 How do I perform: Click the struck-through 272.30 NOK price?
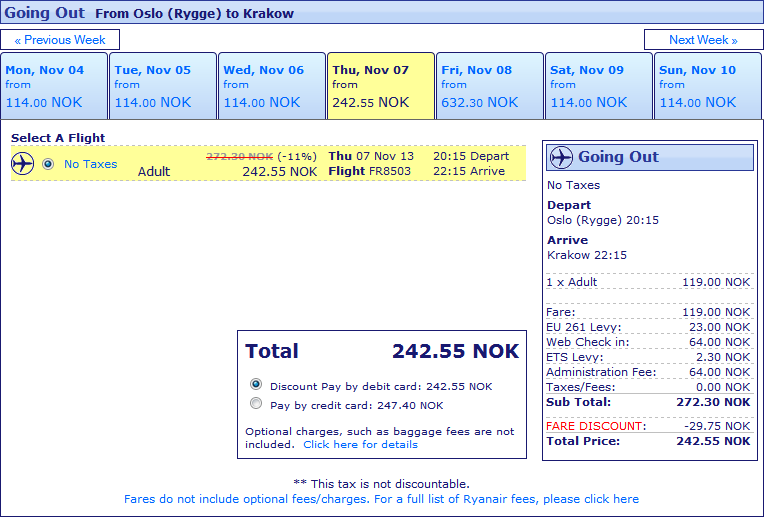point(240,157)
